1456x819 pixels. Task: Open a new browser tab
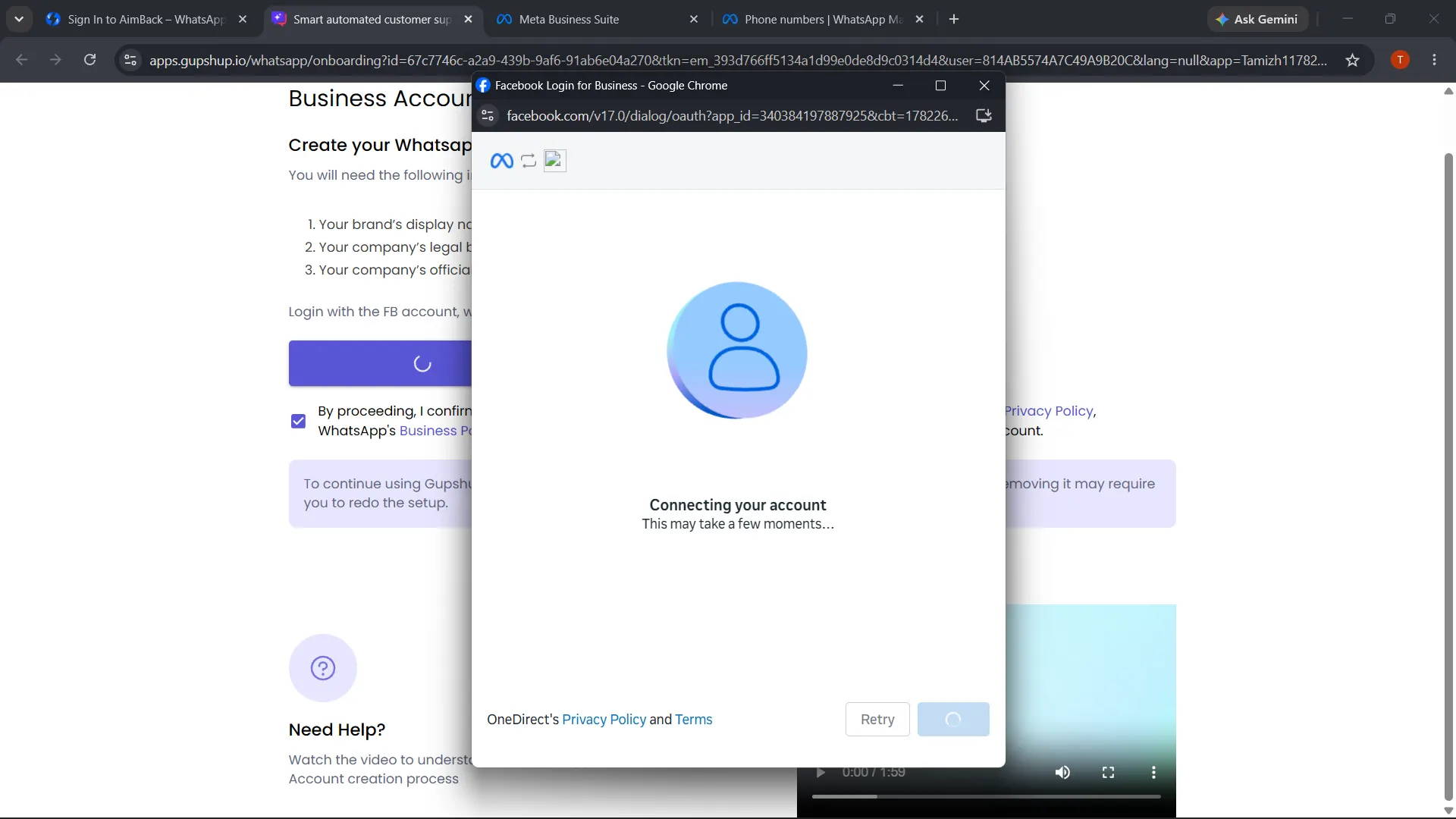(x=954, y=19)
